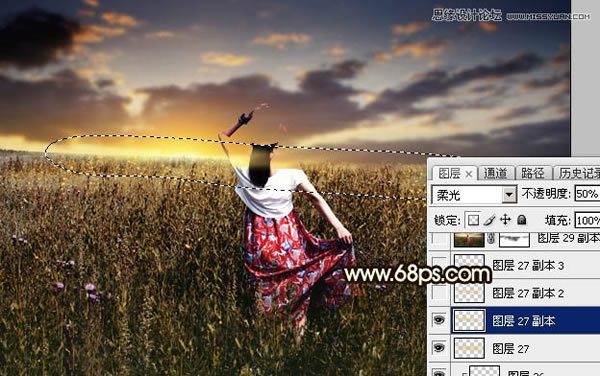Screen dimensions: 600x376
Task: Open the 柔光 blend mode dropdown
Action: 474,195
